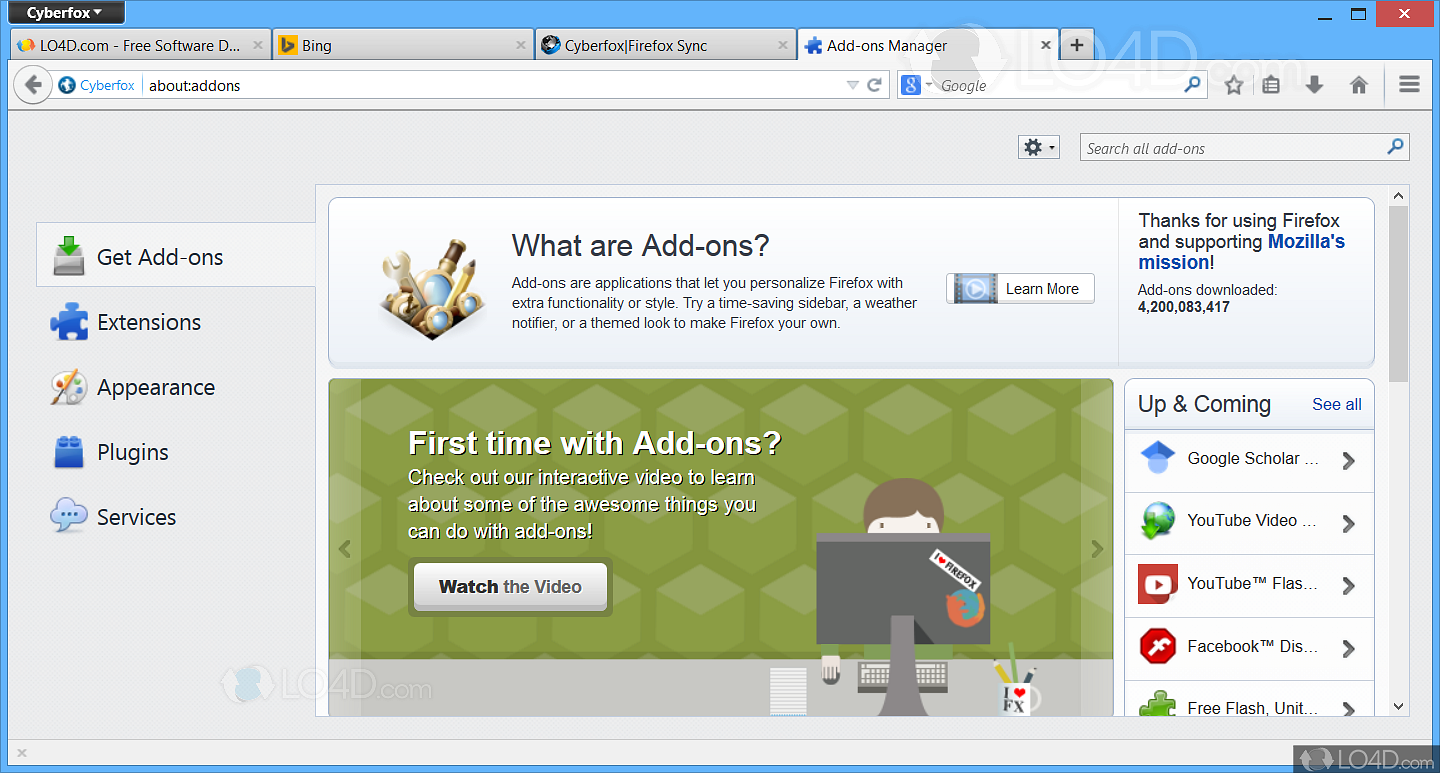Image resolution: width=1440 pixels, height=773 pixels.
Task: Switch to the Cyberfox|Firefox Sync tab
Action: (x=665, y=45)
